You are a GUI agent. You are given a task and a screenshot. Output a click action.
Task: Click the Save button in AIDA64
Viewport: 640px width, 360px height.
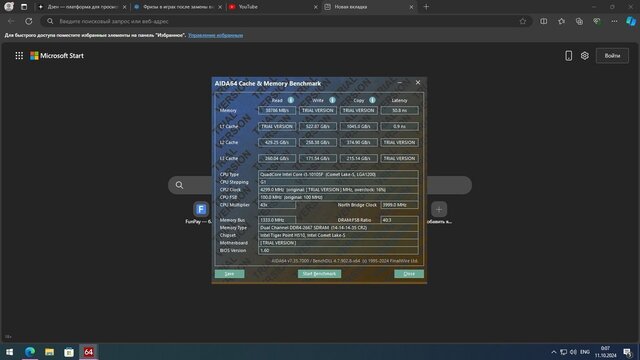pyautogui.click(x=229, y=273)
